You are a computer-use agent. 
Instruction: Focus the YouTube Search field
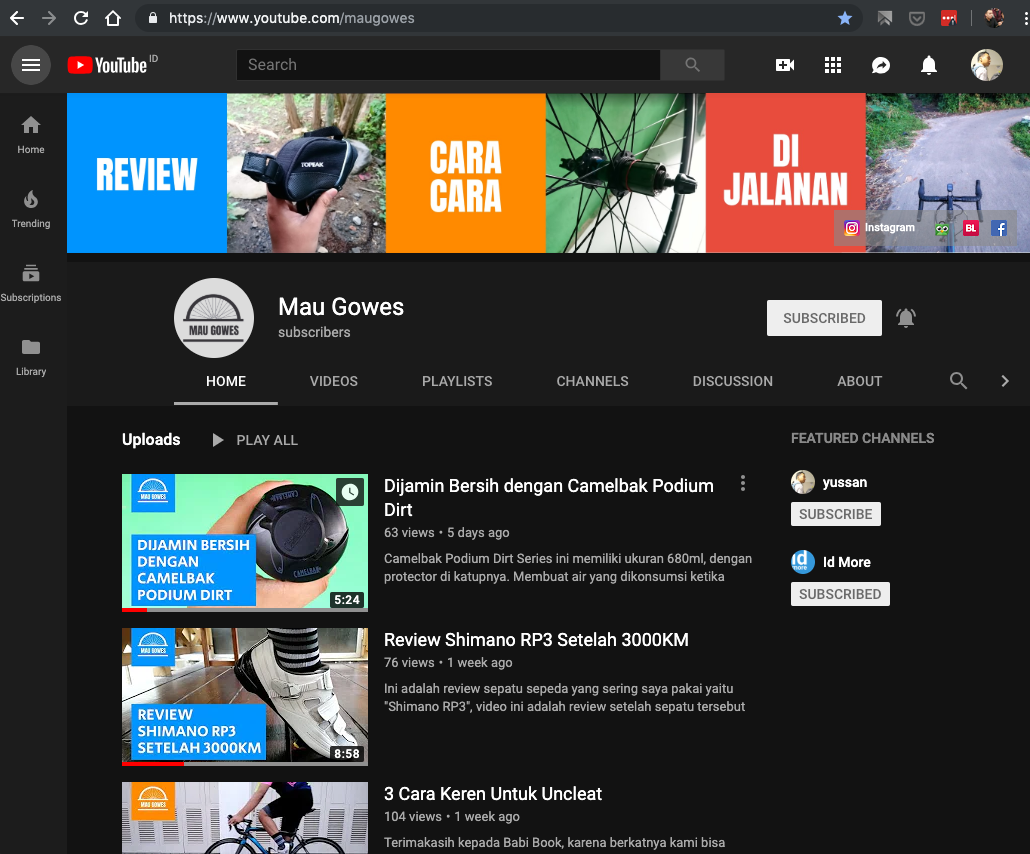[x=448, y=64]
